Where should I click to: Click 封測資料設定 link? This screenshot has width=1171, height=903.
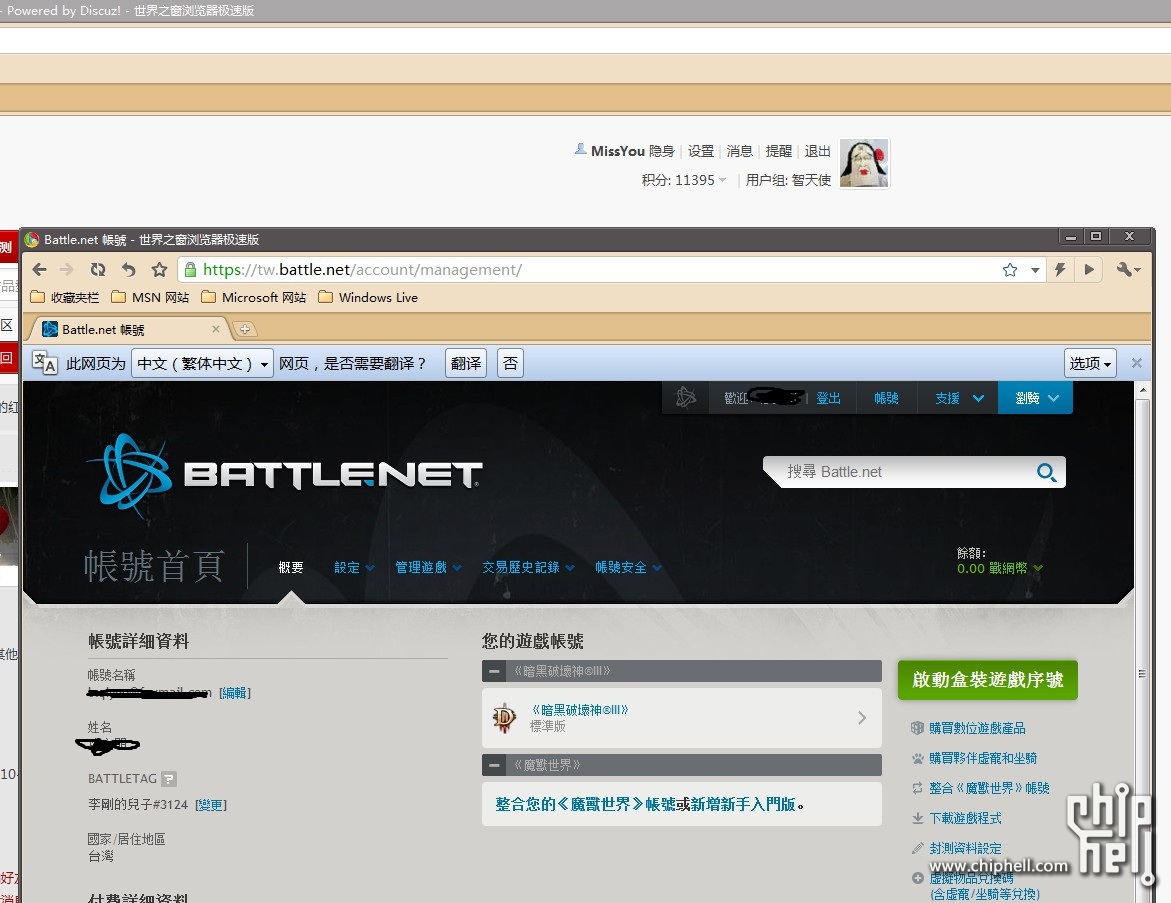(x=966, y=848)
